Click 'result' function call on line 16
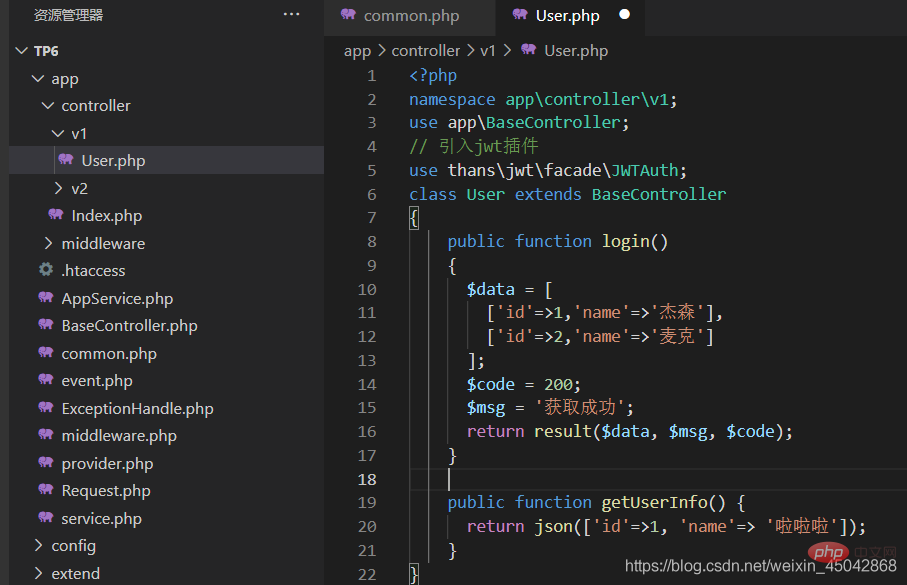The height and width of the screenshot is (585, 907). 563,431
